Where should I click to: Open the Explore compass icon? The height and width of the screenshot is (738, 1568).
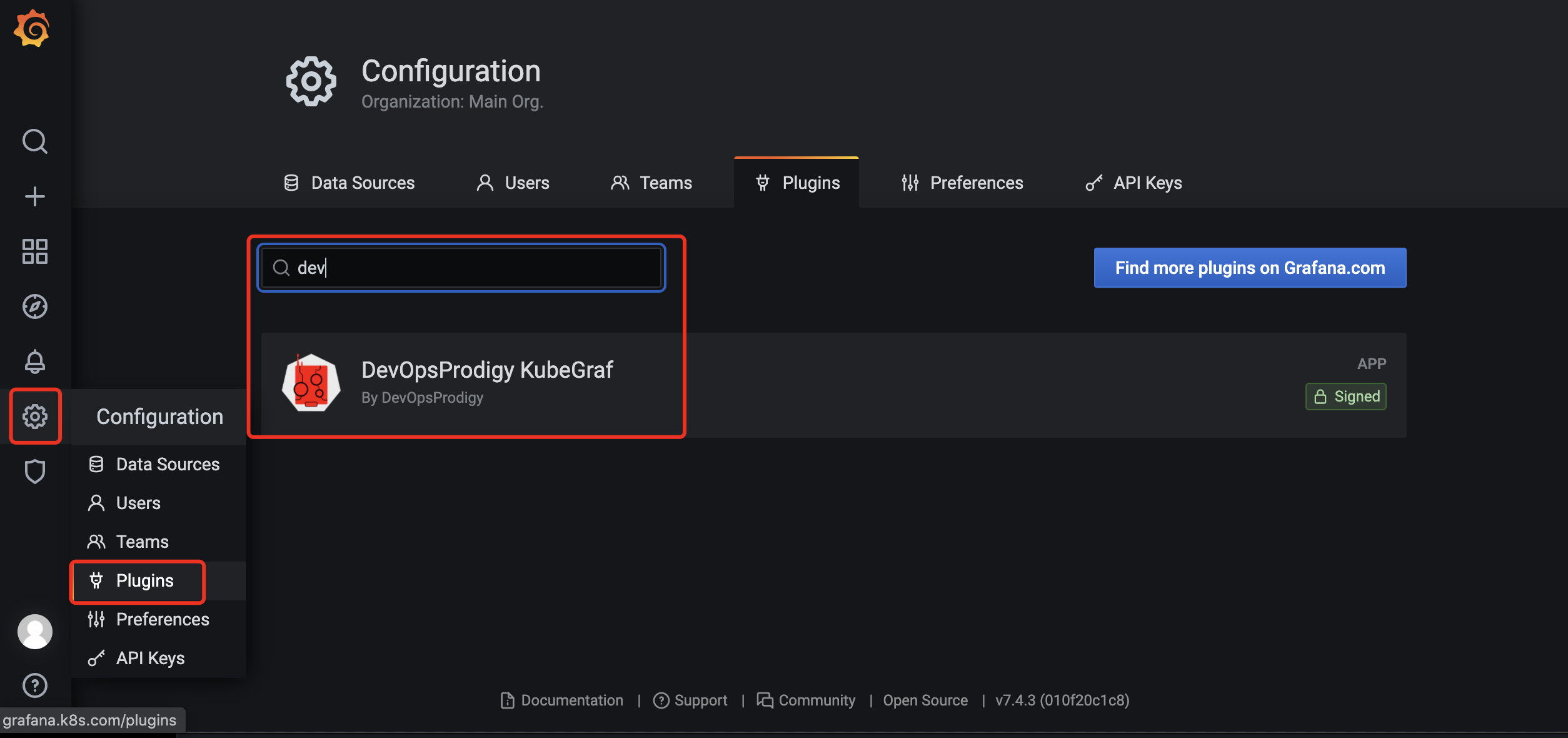click(x=35, y=306)
